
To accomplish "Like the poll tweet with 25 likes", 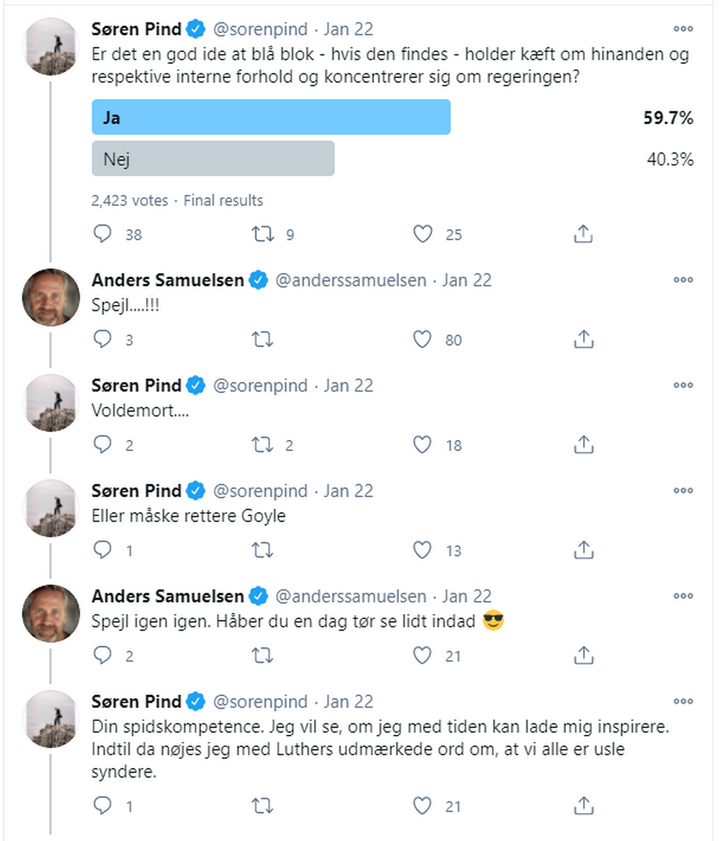I will pos(423,235).
